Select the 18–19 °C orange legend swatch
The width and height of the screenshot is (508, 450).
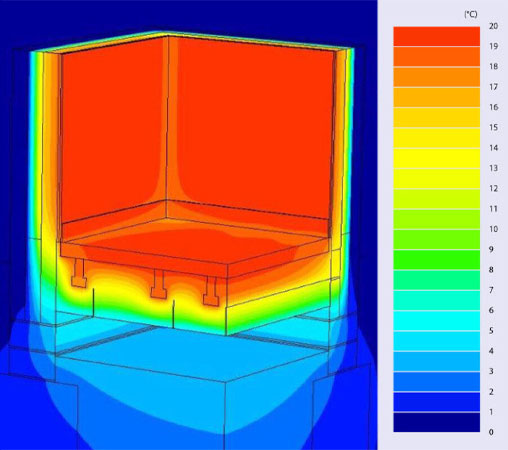coord(436,57)
